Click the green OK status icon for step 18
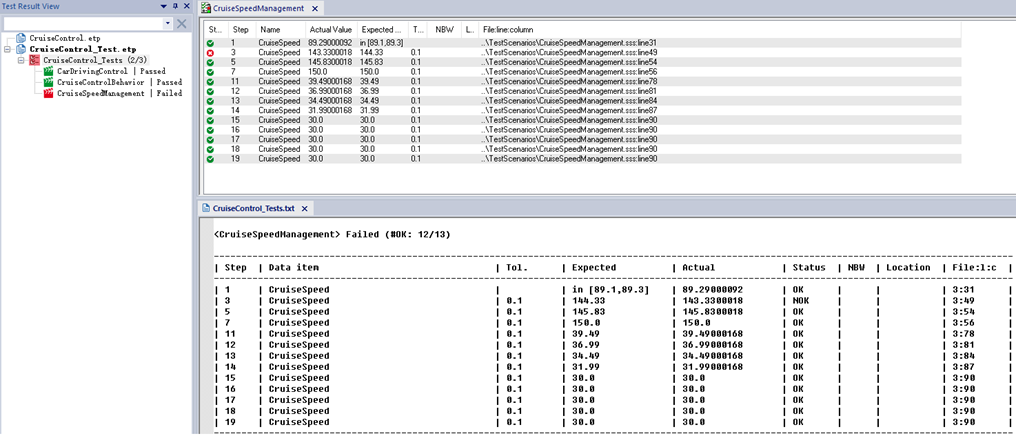Viewport: 1016px width, 436px height. click(x=211, y=150)
